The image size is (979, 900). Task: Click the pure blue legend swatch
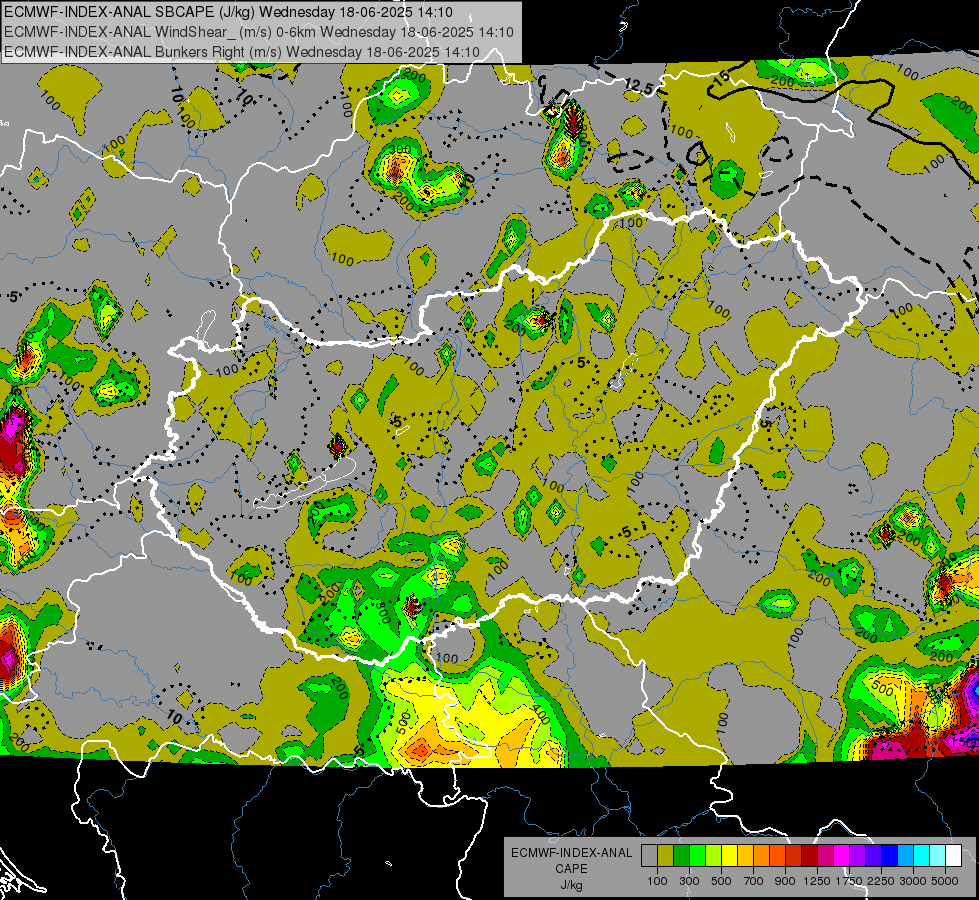point(890,855)
